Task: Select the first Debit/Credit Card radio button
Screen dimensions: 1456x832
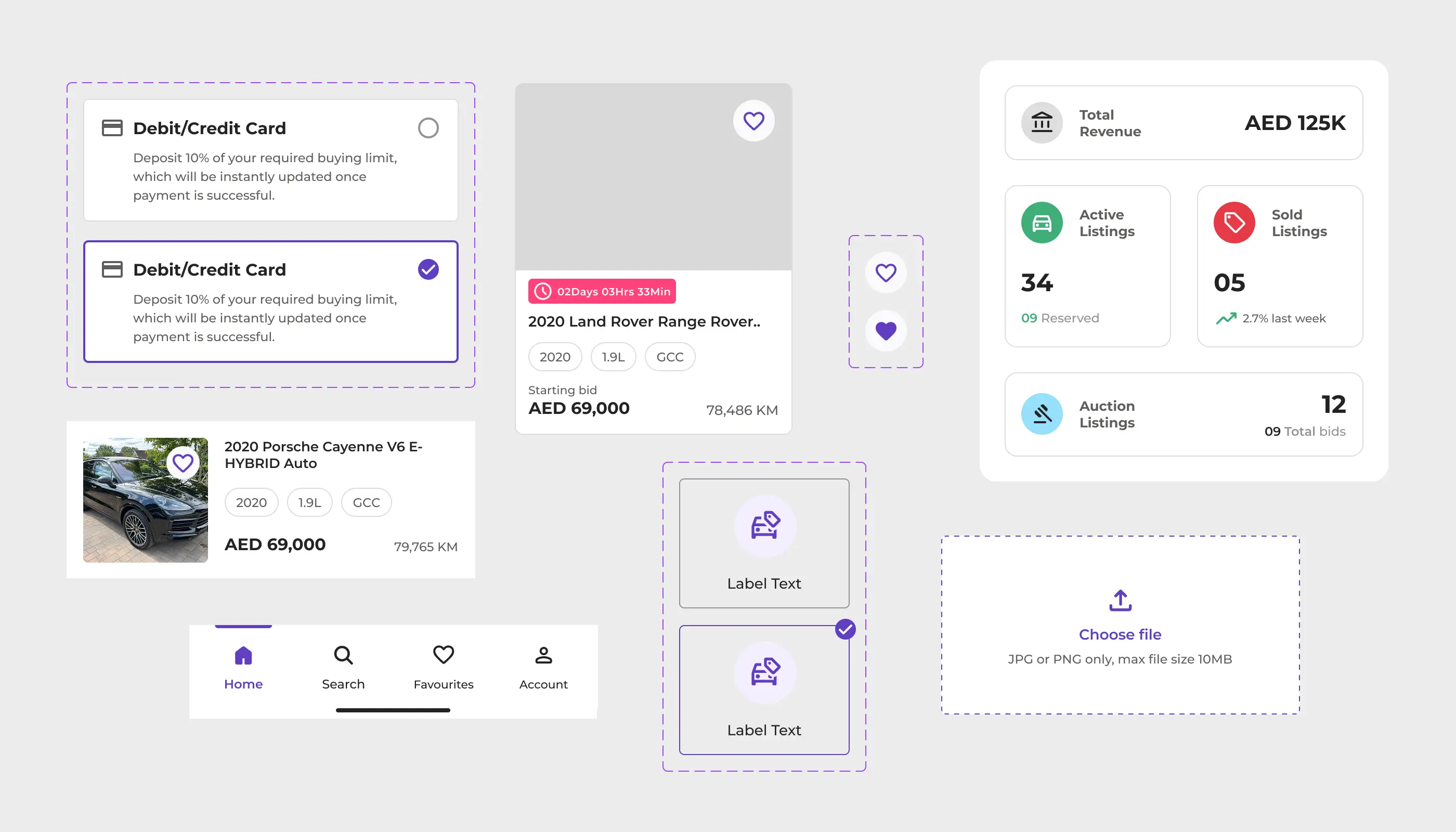Action: pos(428,127)
